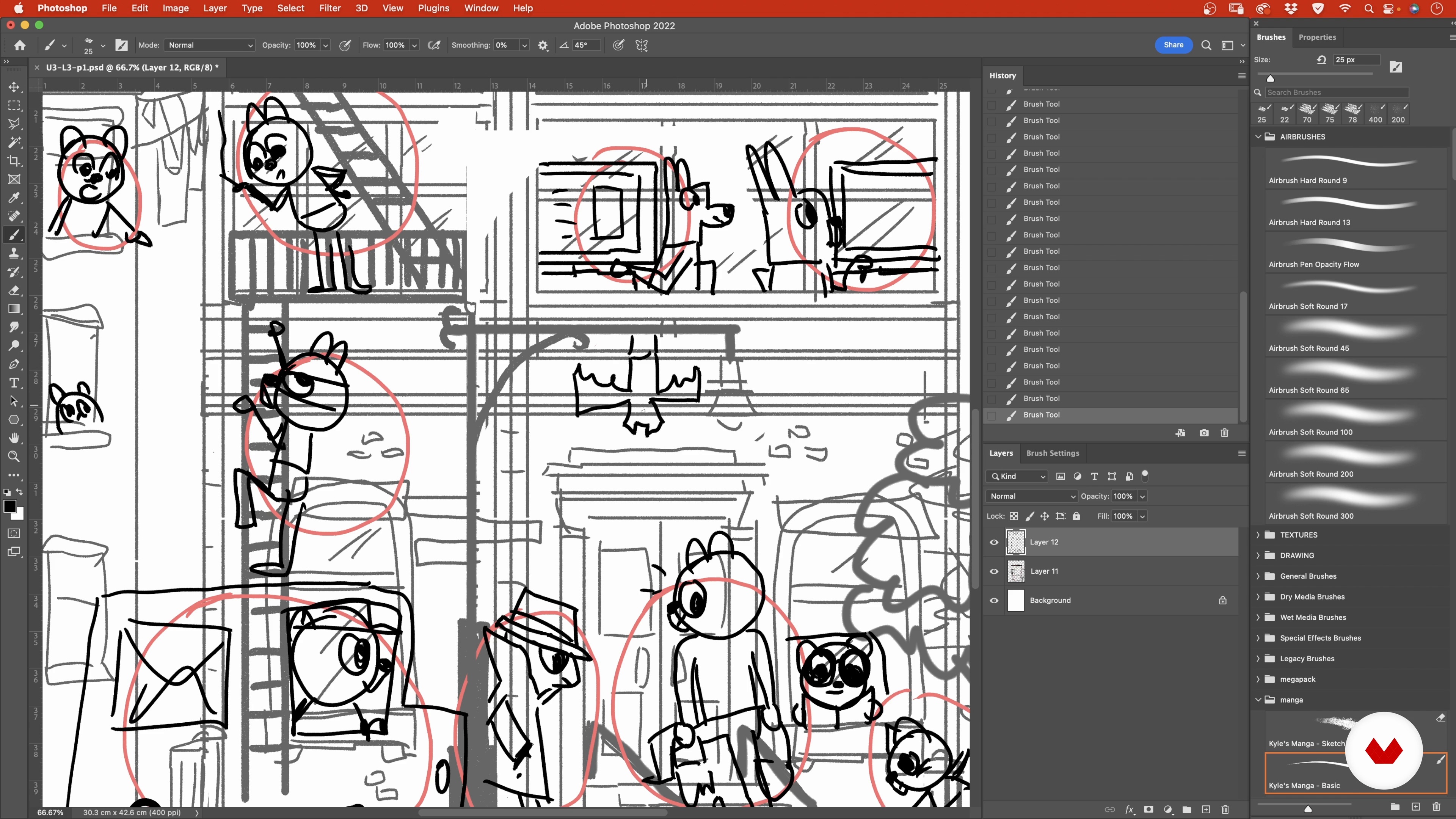Switch to the Brush Settings tab
Viewport: 1456px width, 819px height.
(1053, 453)
